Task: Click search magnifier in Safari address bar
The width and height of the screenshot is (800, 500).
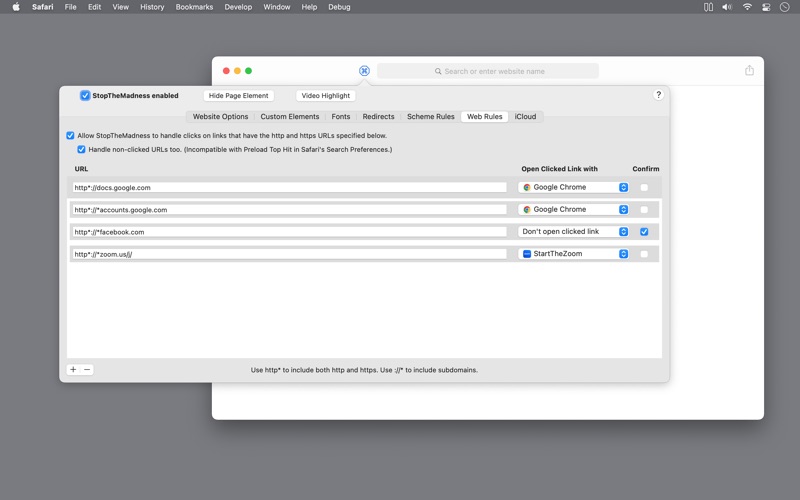Action: pos(438,71)
